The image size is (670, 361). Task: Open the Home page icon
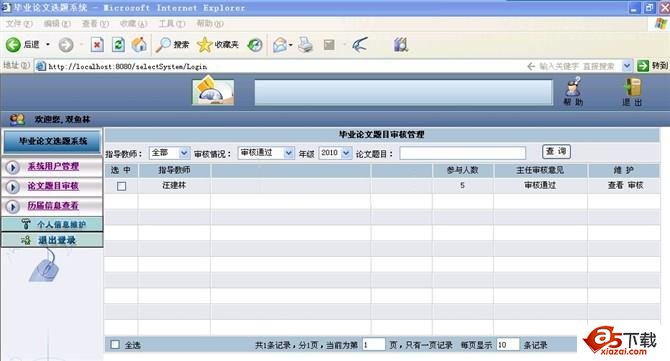pyautogui.click(x=139, y=44)
